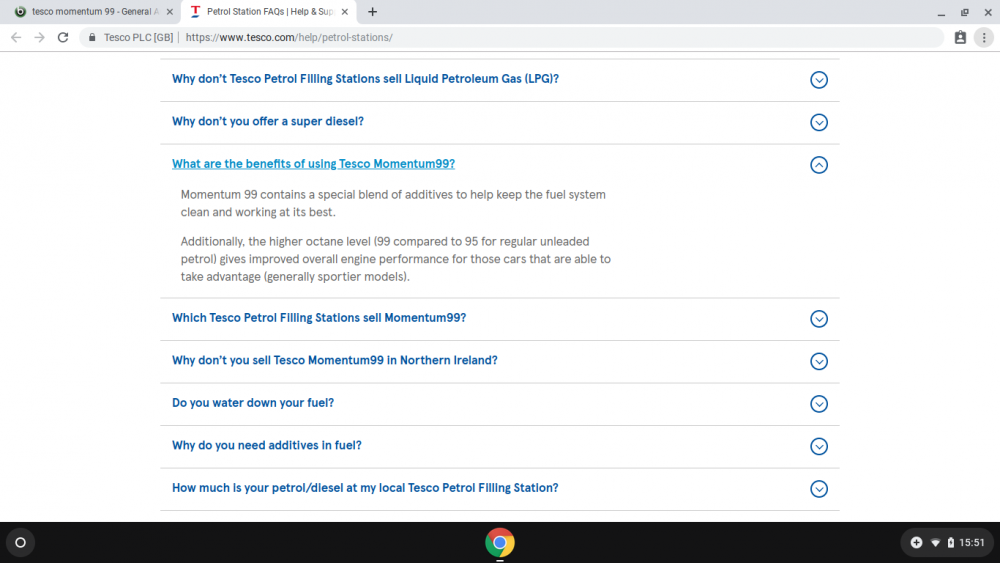
Task: Click 'Additionally, the higher octane level' paragraph
Action: (x=395, y=259)
